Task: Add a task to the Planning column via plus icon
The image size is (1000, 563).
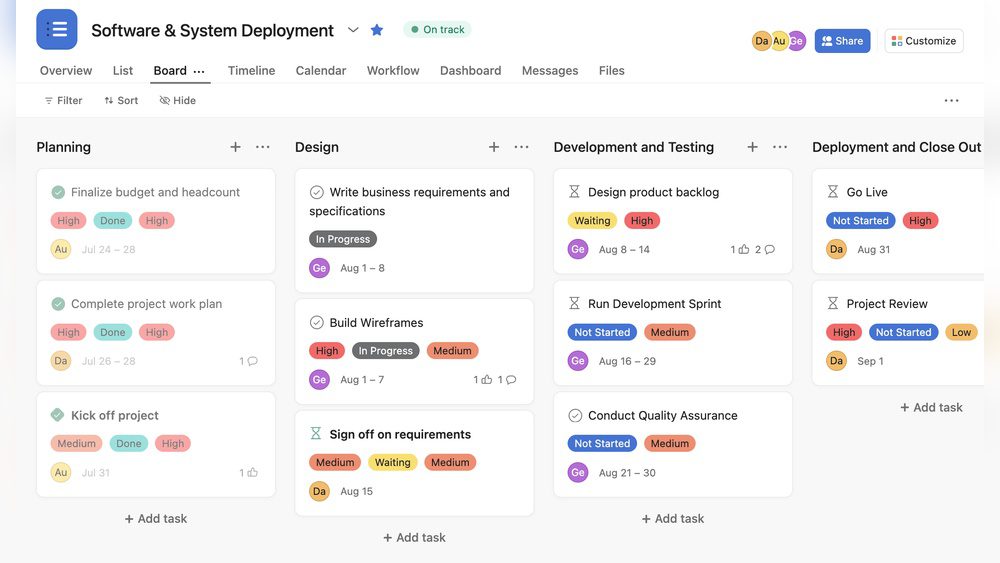Action: [x=235, y=147]
